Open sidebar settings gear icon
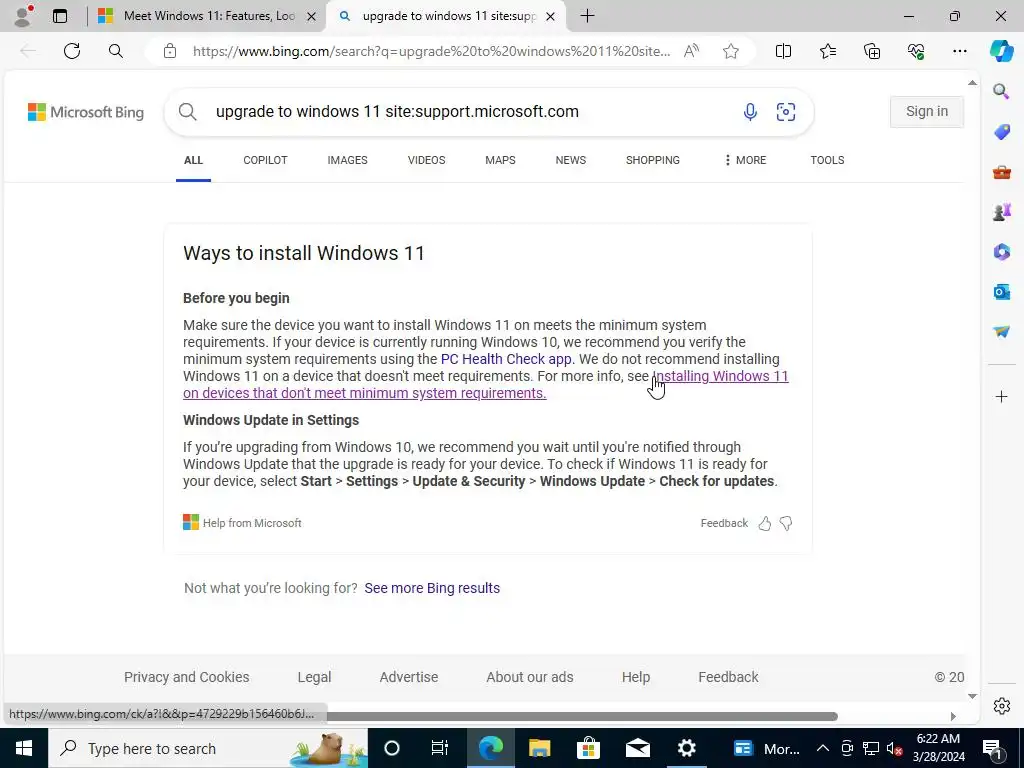 [1001, 706]
